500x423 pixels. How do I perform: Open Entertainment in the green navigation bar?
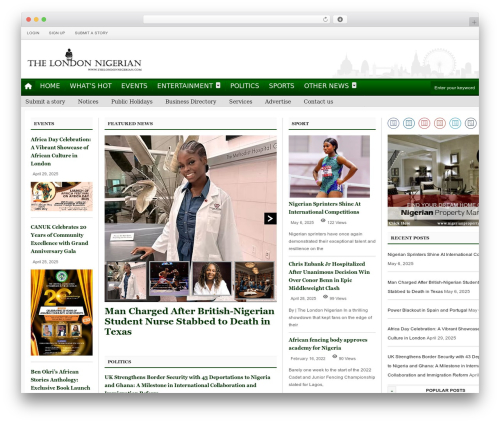pos(185,86)
